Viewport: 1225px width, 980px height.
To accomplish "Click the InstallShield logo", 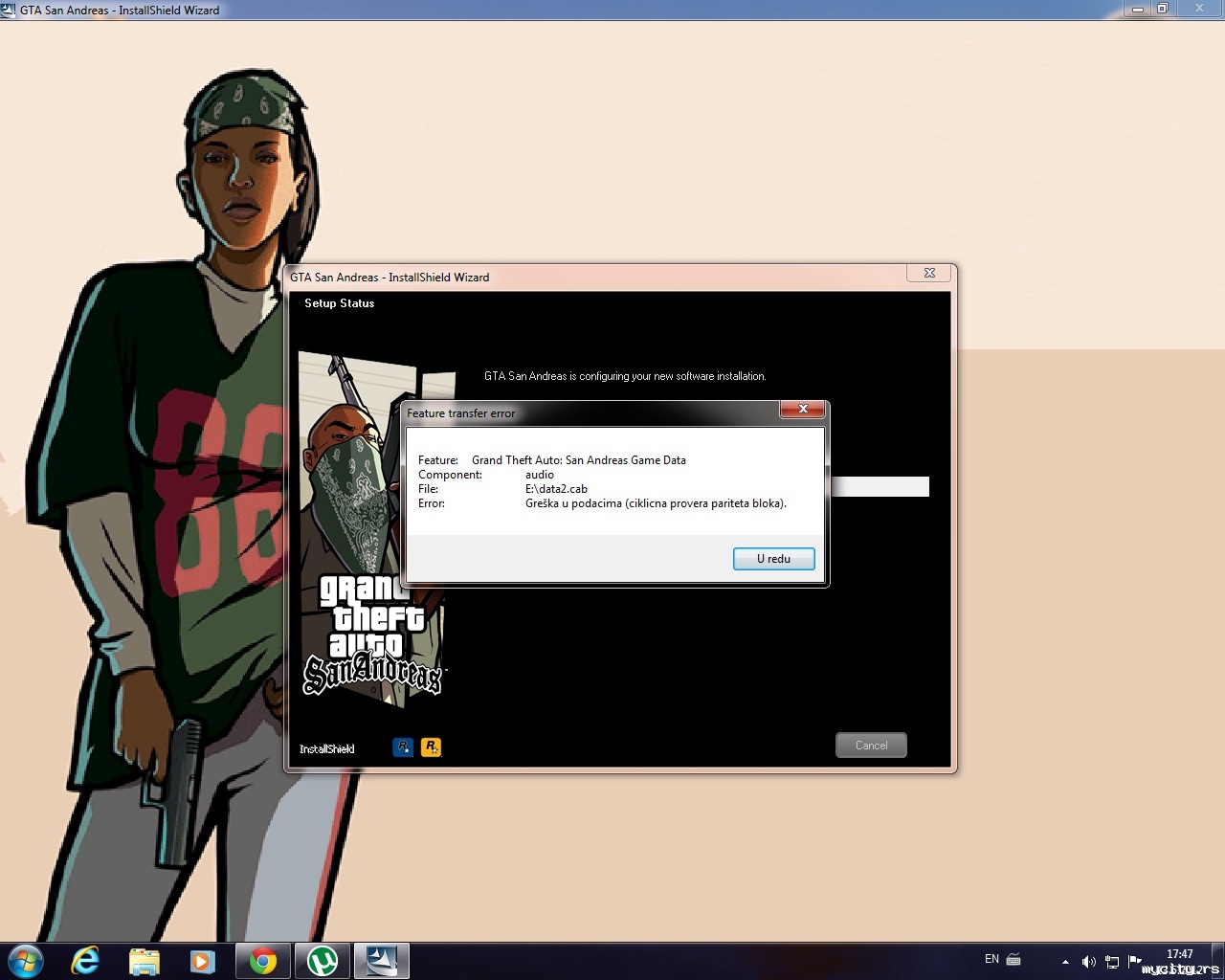I will (327, 748).
